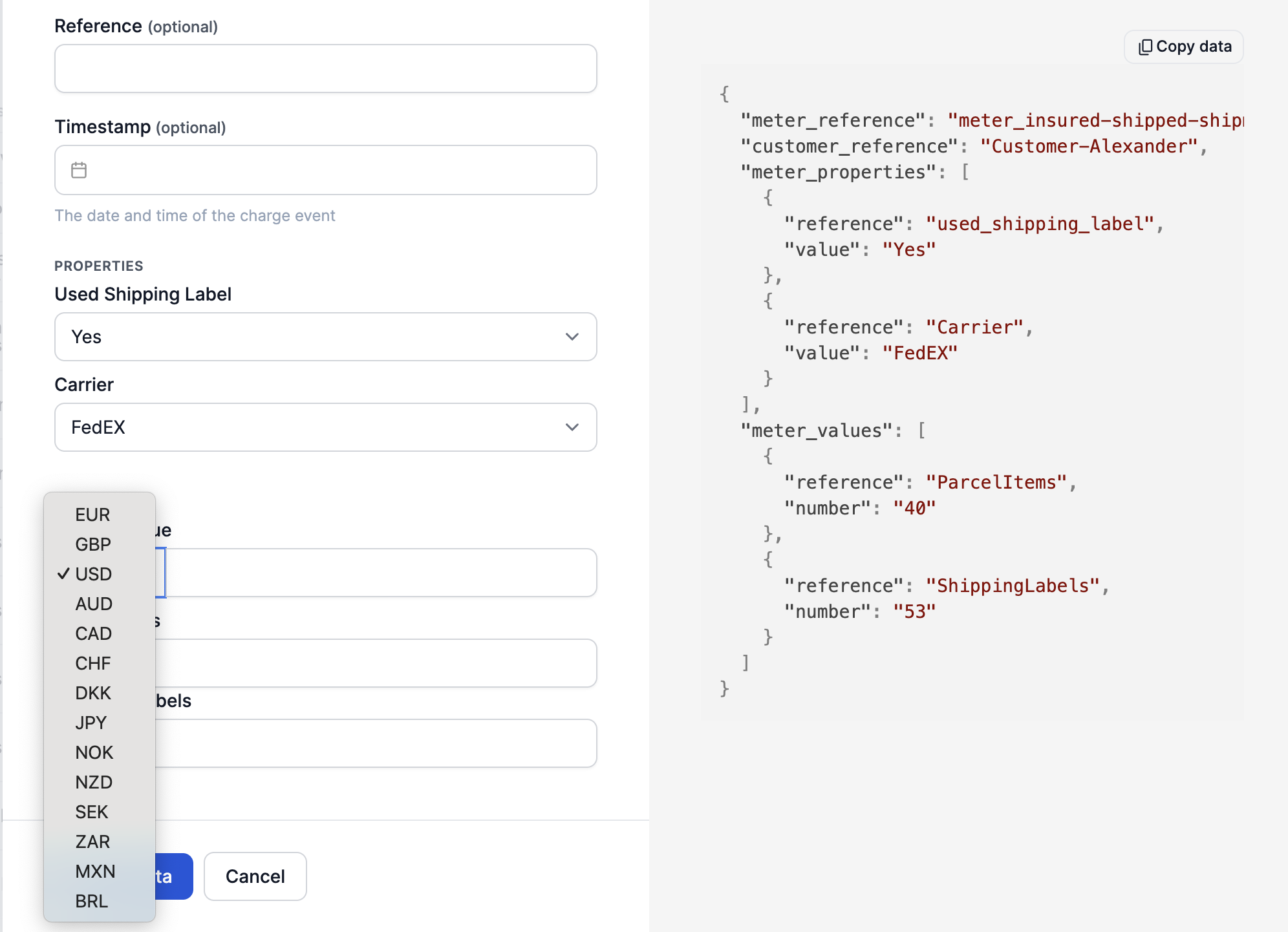Choose GBP currency option
The height and width of the screenshot is (932, 1288).
[93, 544]
